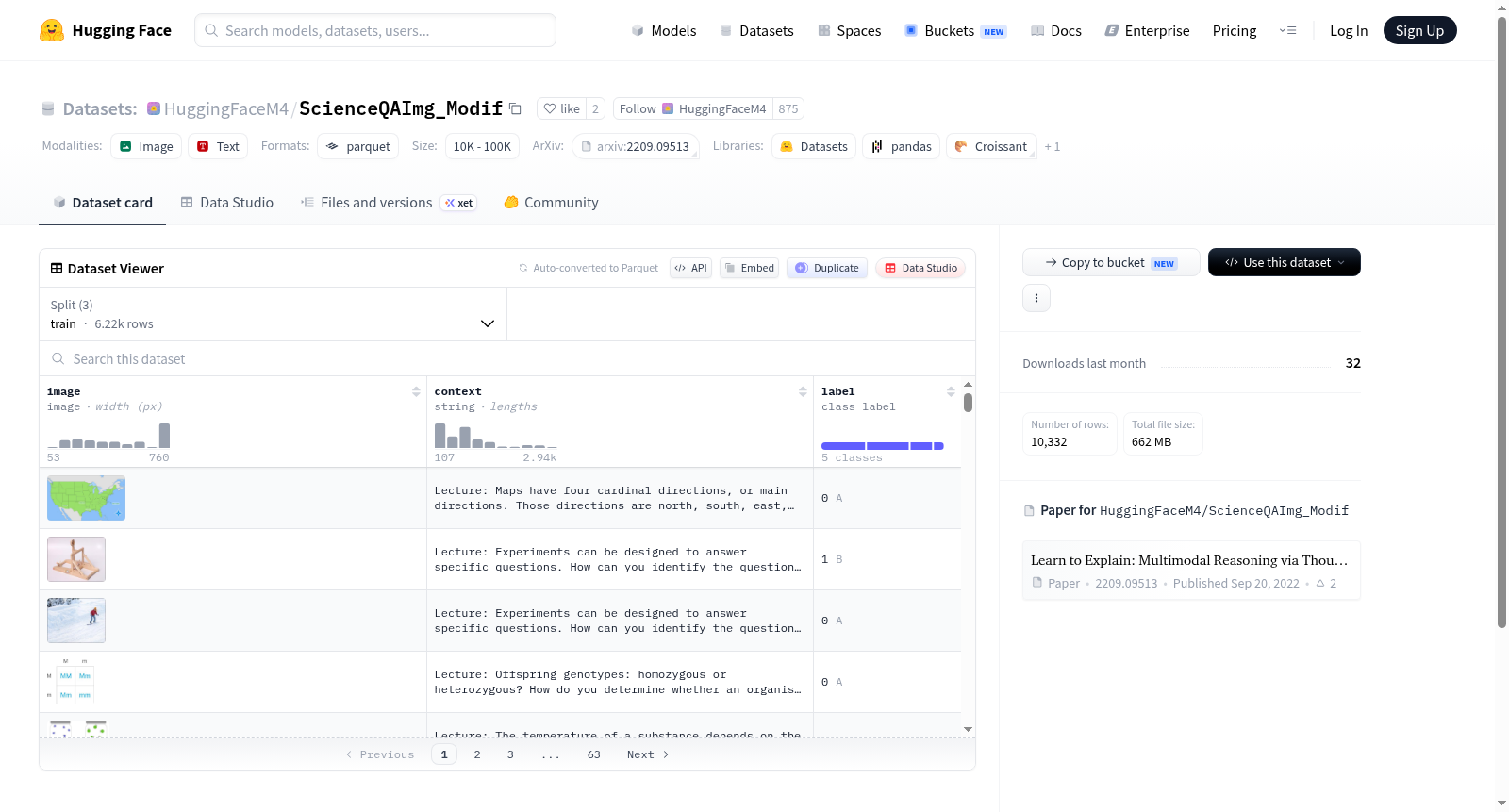Click the Embed button

pos(749,268)
